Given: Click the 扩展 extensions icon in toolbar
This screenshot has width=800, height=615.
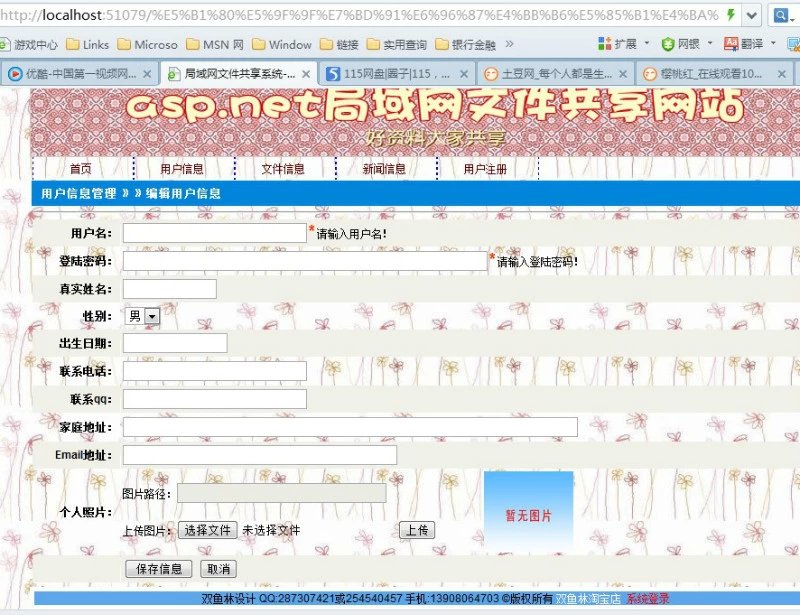Looking at the screenshot, I should [x=605, y=44].
